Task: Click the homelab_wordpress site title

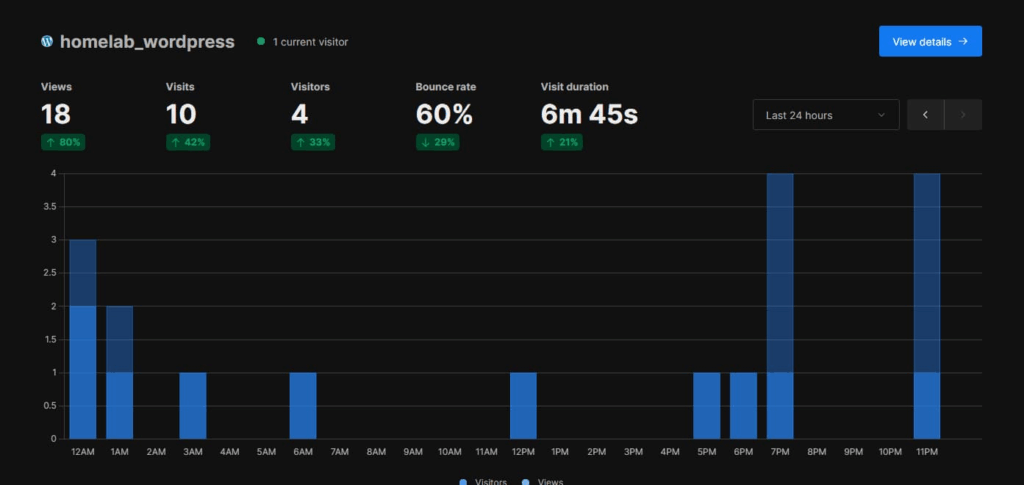Action: point(147,42)
